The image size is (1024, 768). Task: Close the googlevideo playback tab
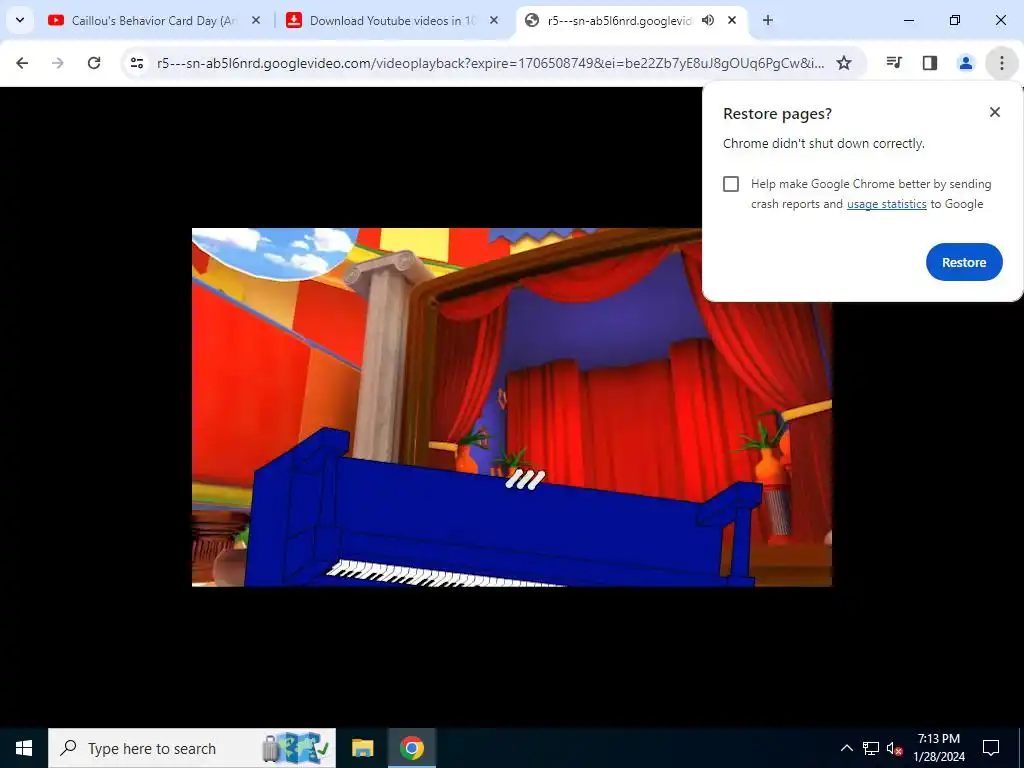pyautogui.click(x=732, y=20)
